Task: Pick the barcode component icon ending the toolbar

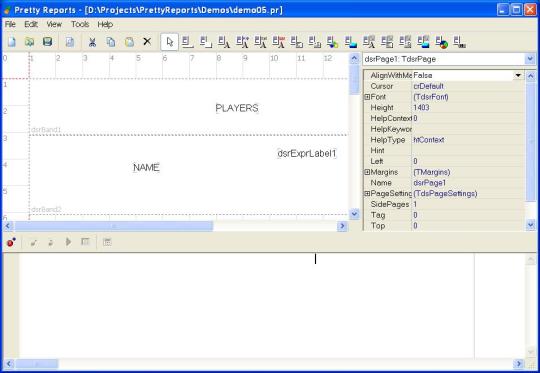Action: click(459, 42)
